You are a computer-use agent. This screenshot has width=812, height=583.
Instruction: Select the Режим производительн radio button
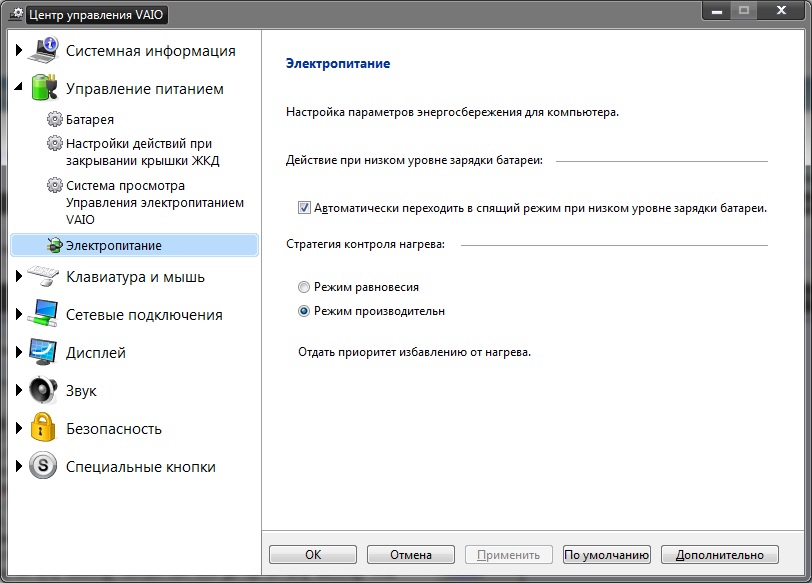[304, 311]
